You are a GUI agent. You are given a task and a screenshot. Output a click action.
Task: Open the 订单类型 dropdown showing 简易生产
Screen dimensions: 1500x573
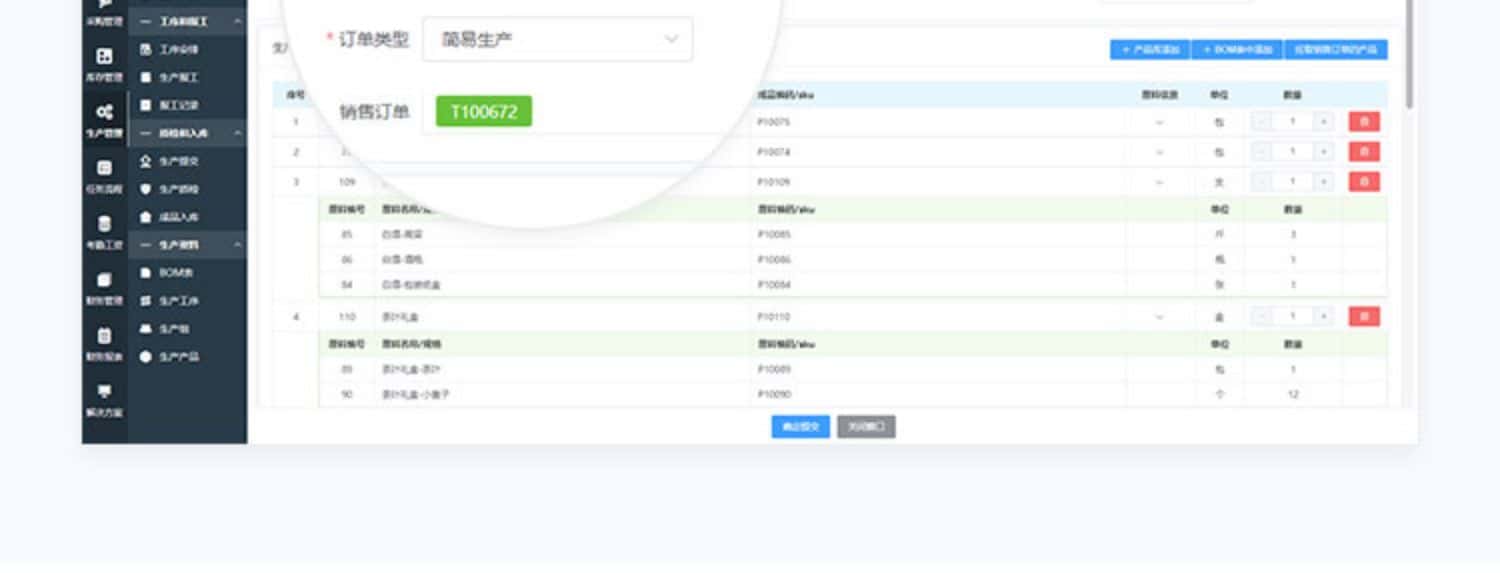tap(557, 40)
